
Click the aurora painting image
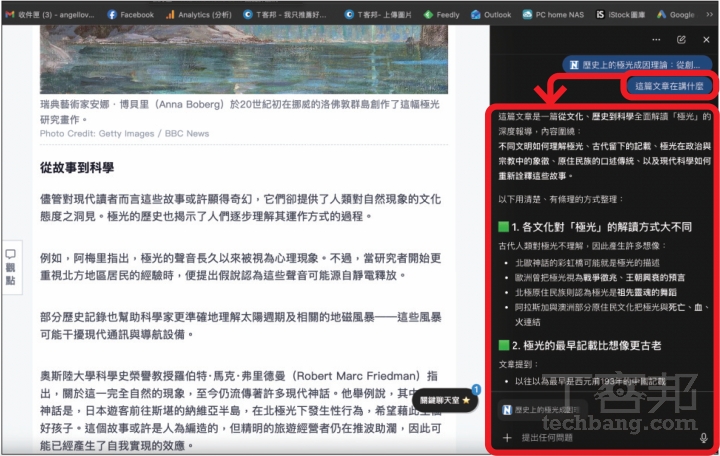pyautogui.click(x=243, y=59)
